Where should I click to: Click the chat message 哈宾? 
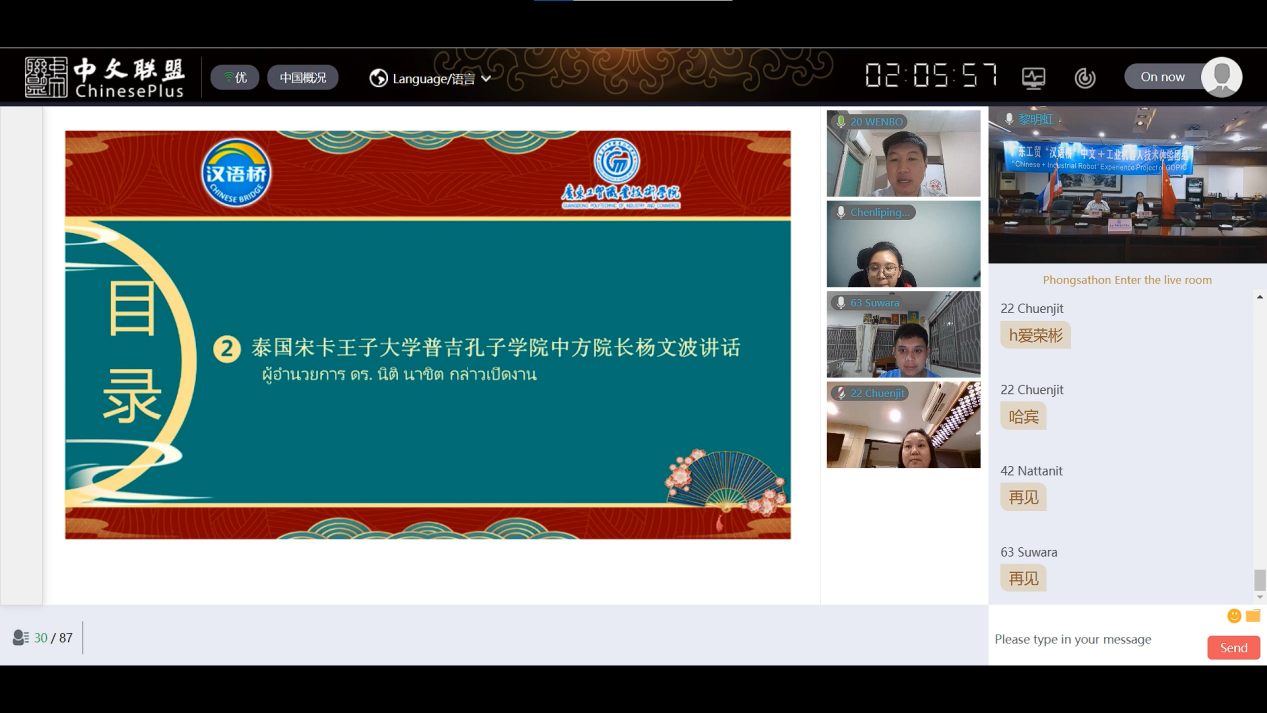coord(1023,416)
